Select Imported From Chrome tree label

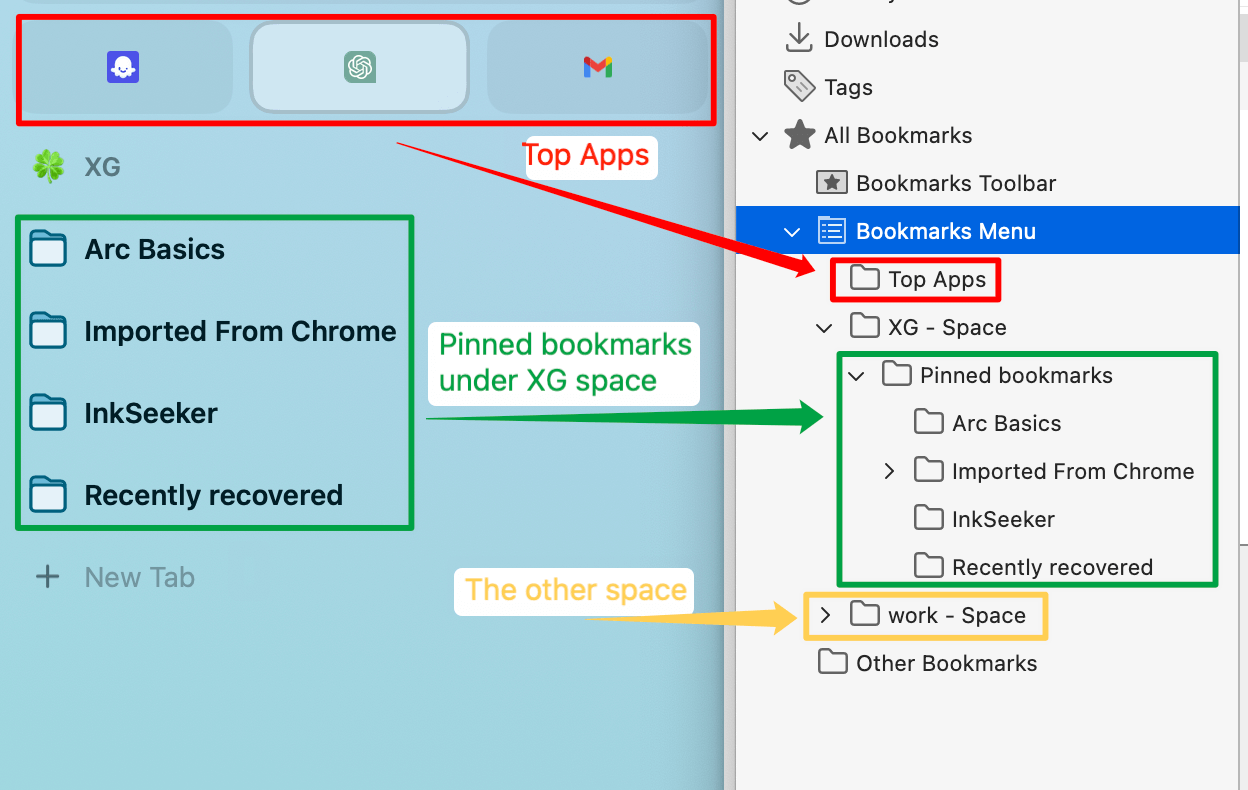click(x=1073, y=471)
